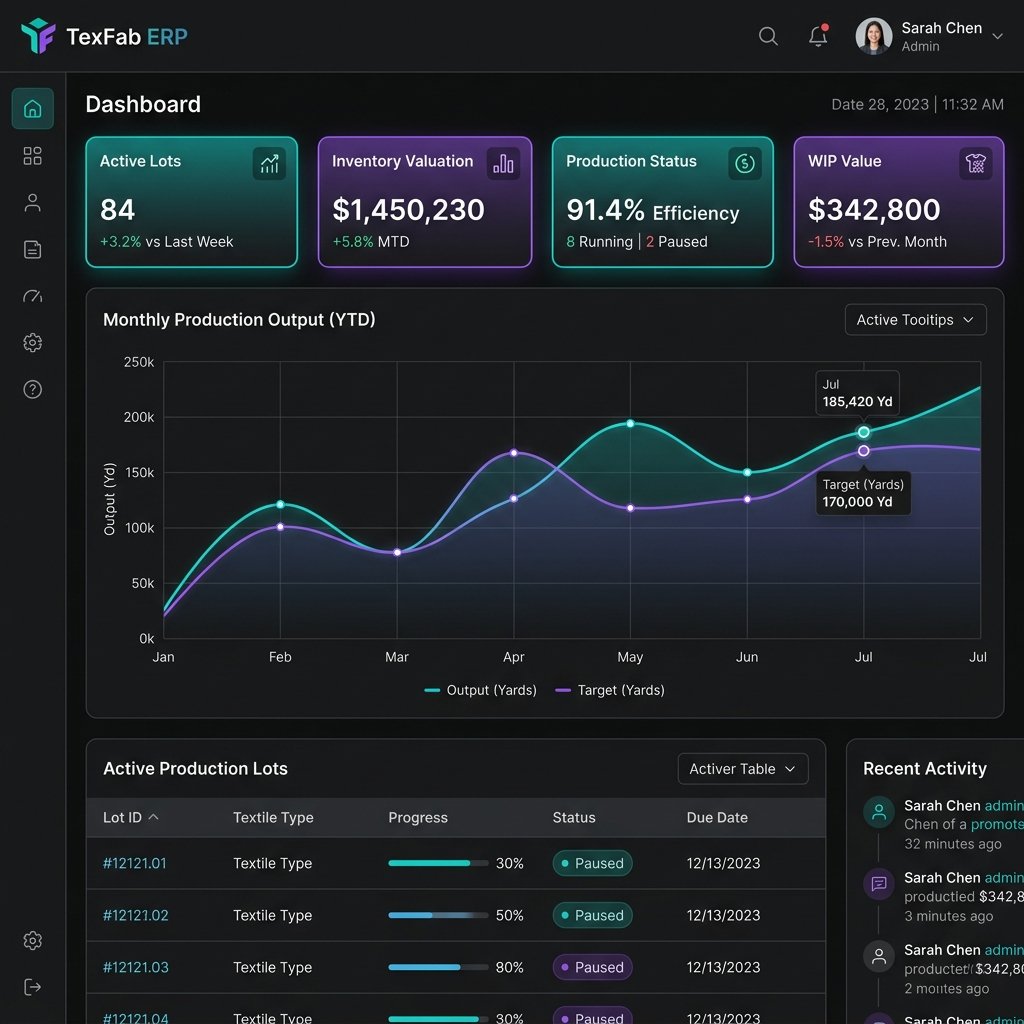Click the purple message icon in Recent Activity
This screenshot has width=1024, height=1024.
(x=879, y=884)
